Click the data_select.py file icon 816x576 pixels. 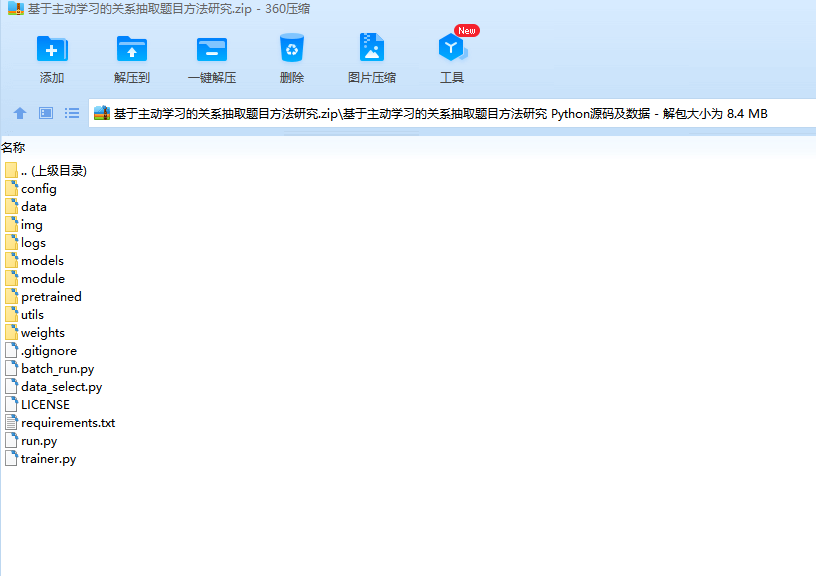pos(11,387)
